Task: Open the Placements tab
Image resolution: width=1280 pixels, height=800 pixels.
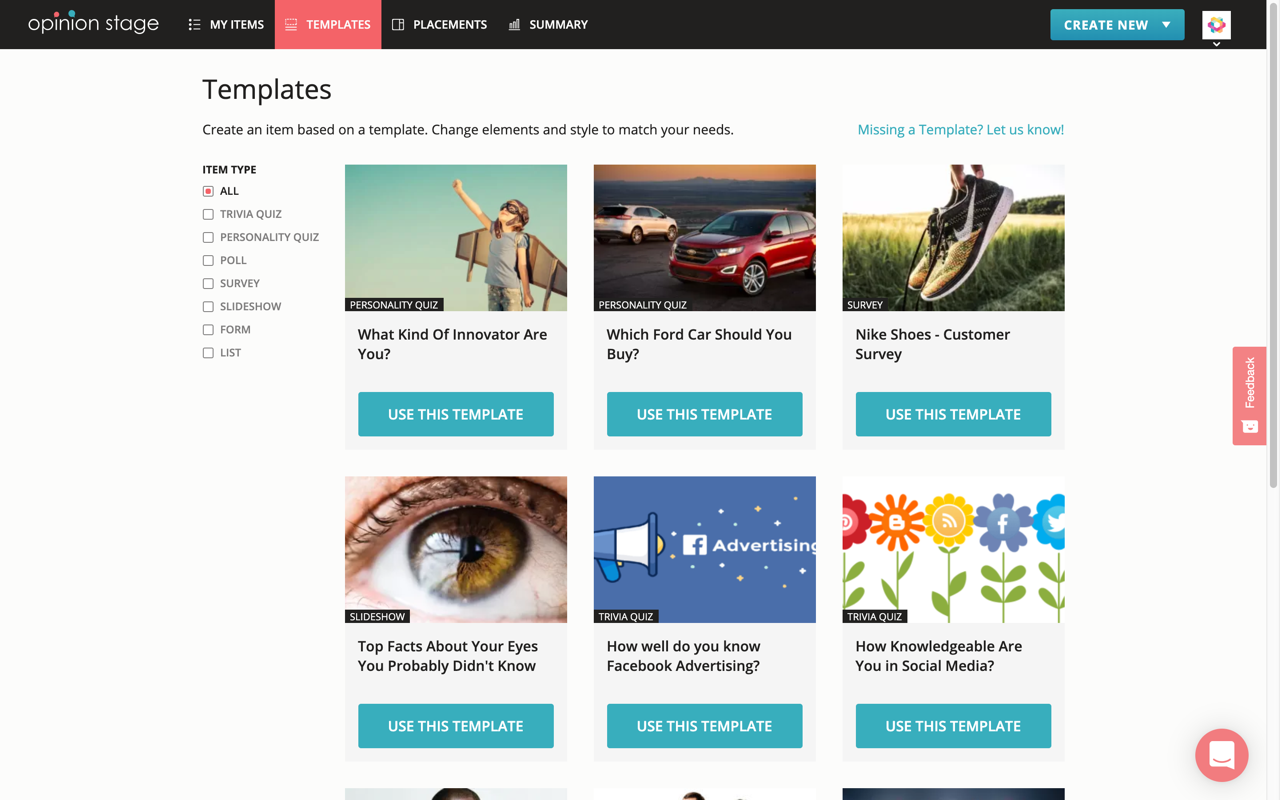Action: click(439, 24)
